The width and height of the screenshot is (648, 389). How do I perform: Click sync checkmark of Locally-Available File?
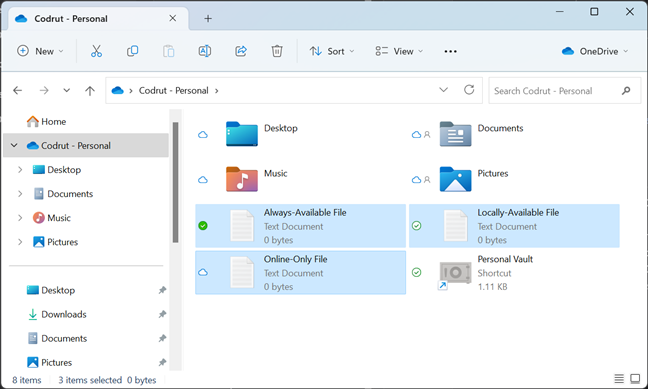(x=417, y=226)
